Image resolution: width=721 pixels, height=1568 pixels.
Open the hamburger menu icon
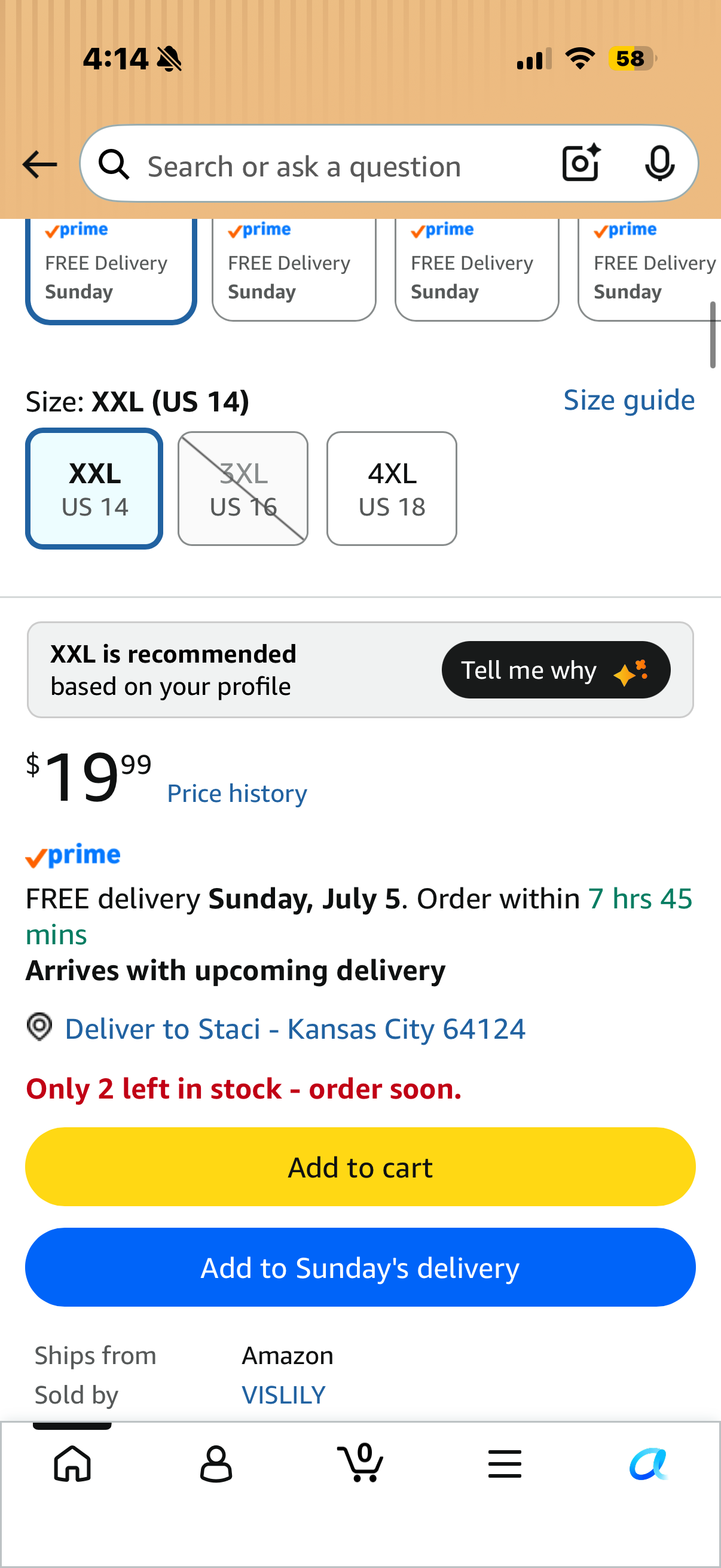click(x=505, y=1463)
